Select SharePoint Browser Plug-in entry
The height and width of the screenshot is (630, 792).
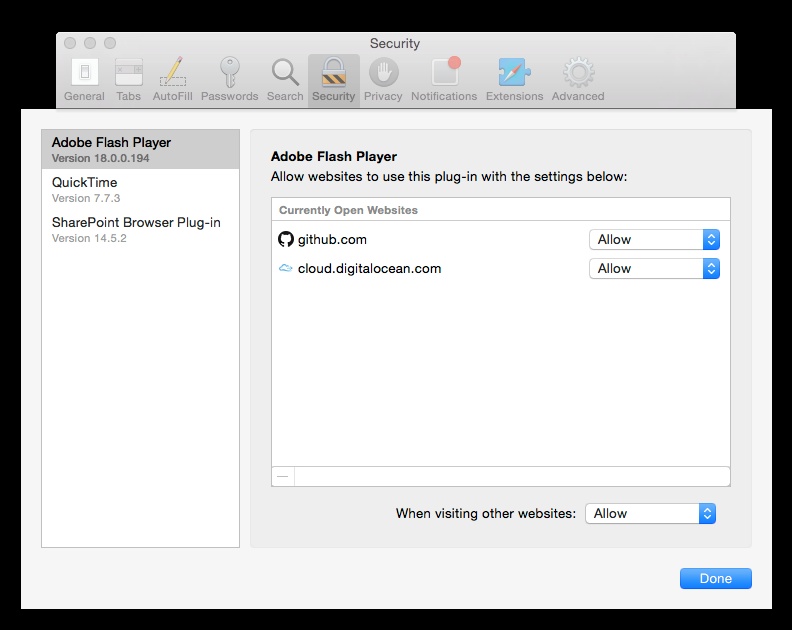pyautogui.click(x=140, y=229)
